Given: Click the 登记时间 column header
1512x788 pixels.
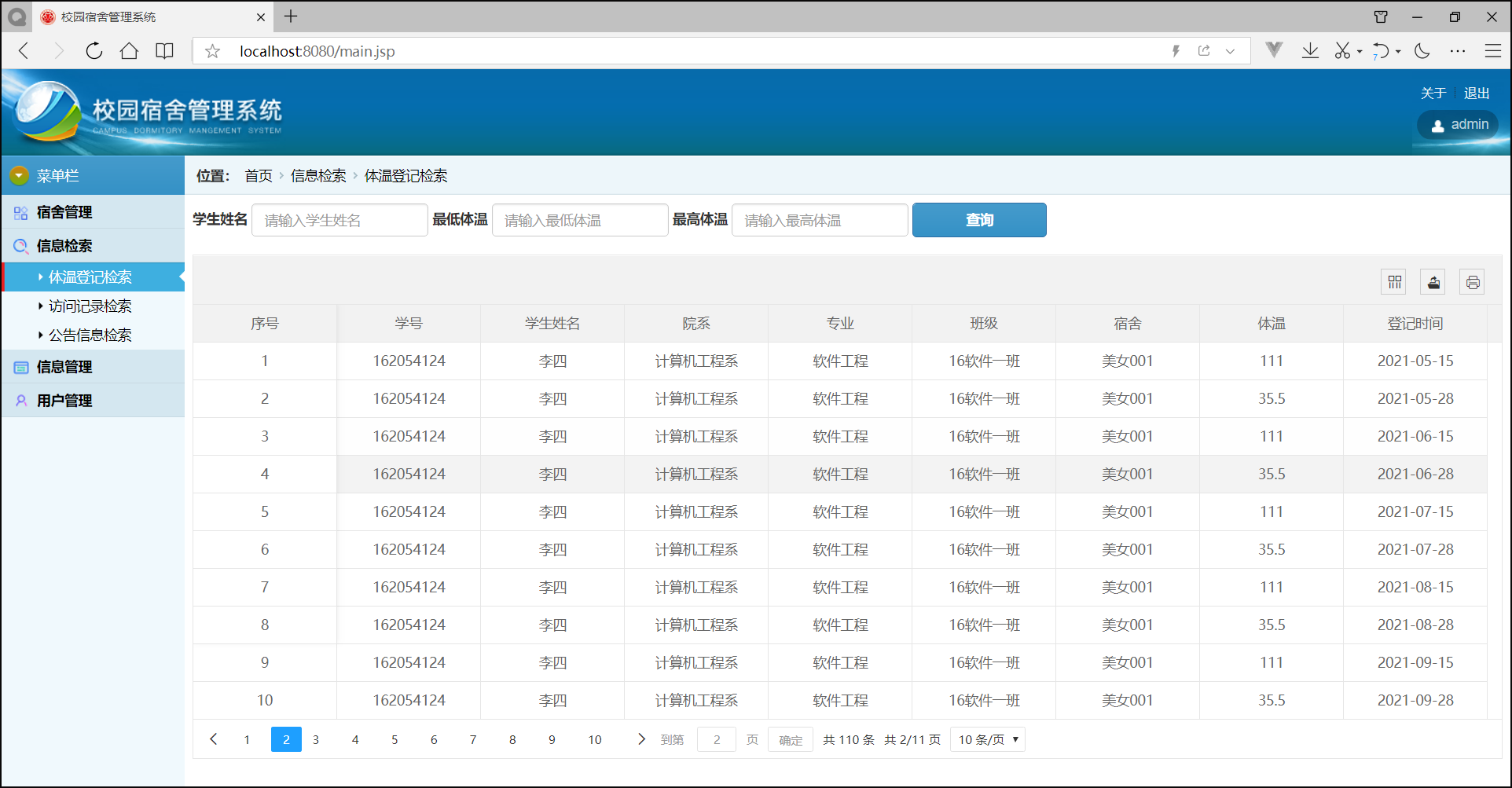Looking at the screenshot, I should (x=1415, y=324).
